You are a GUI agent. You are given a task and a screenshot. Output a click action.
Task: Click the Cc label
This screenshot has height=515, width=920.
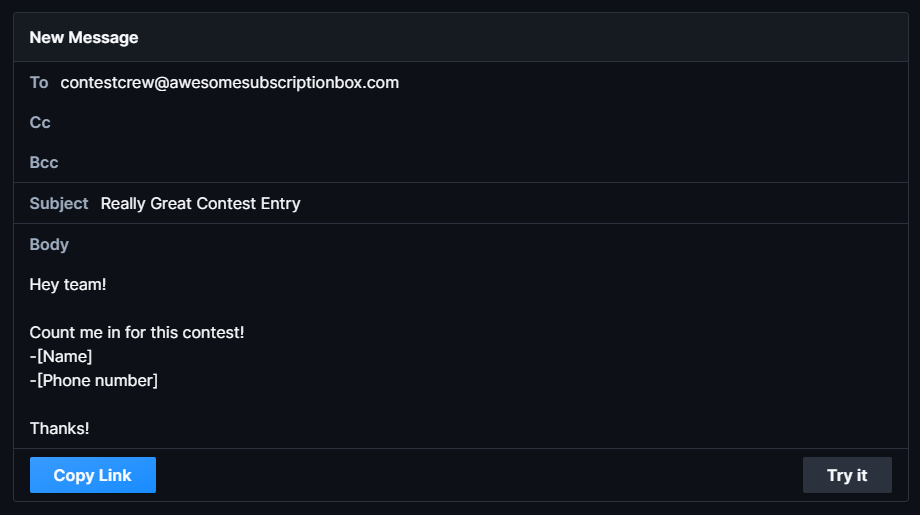(x=40, y=123)
